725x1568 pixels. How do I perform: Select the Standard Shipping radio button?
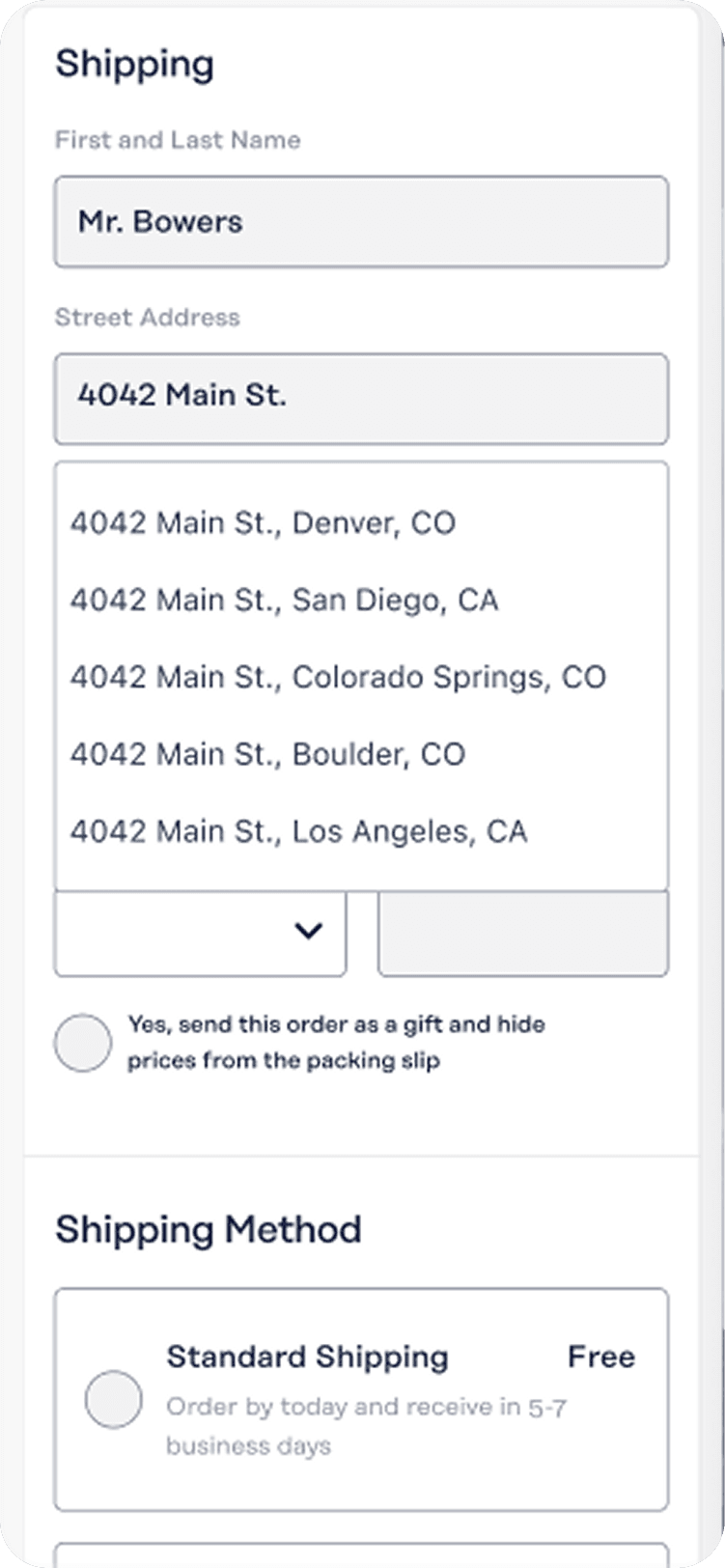[x=113, y=1399]
